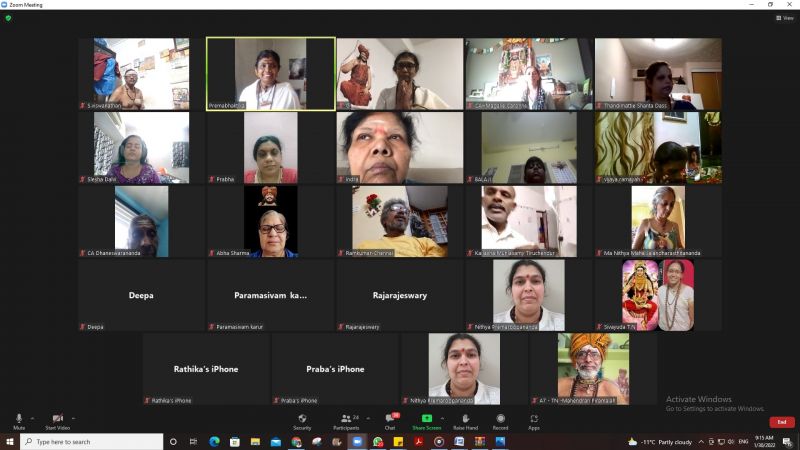Click the small Deepa name label
The width and height of the screenshot is (800, 450).
95,327
